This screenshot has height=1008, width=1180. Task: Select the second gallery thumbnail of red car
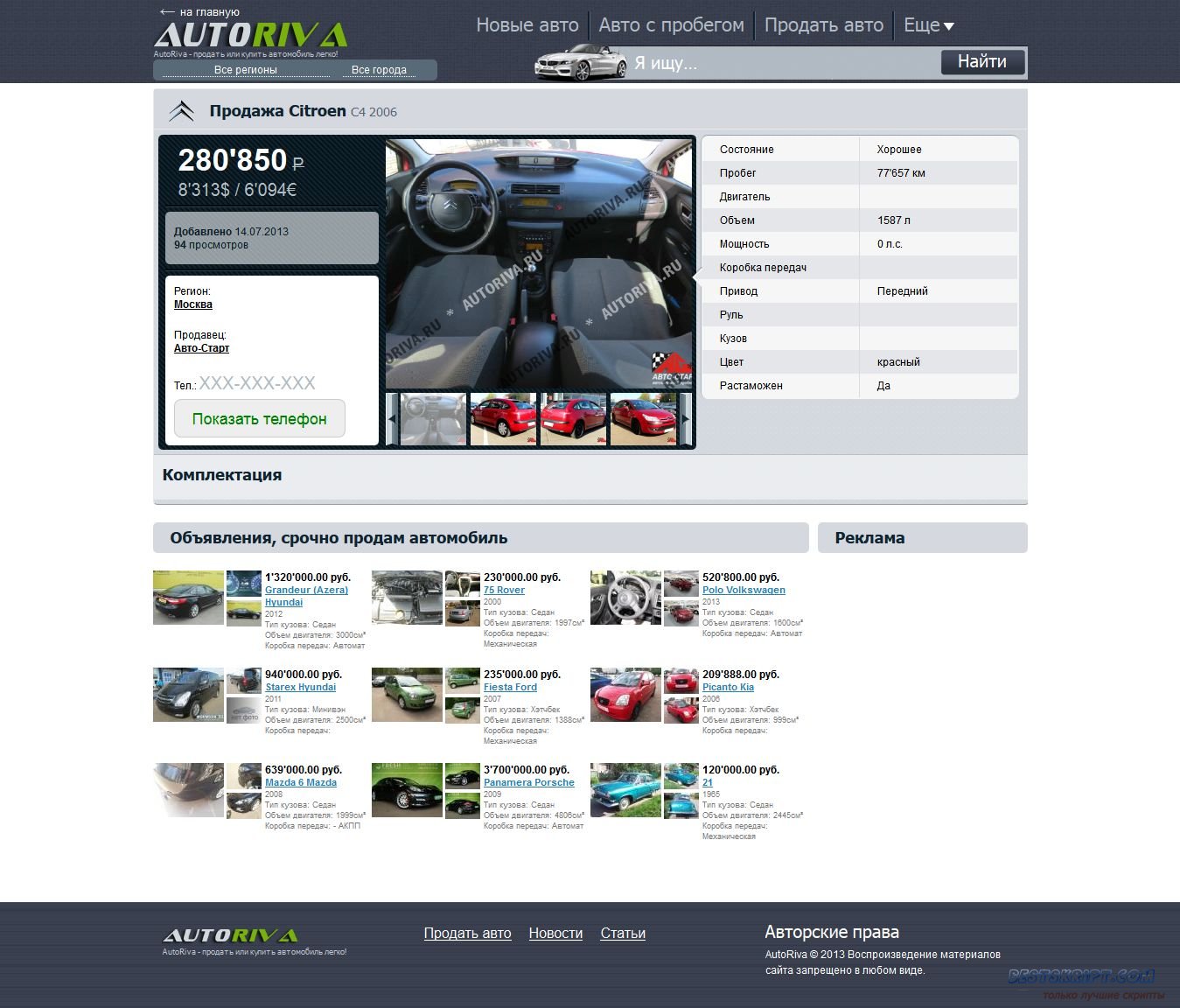pyautogui.click(x=503, y=419)
